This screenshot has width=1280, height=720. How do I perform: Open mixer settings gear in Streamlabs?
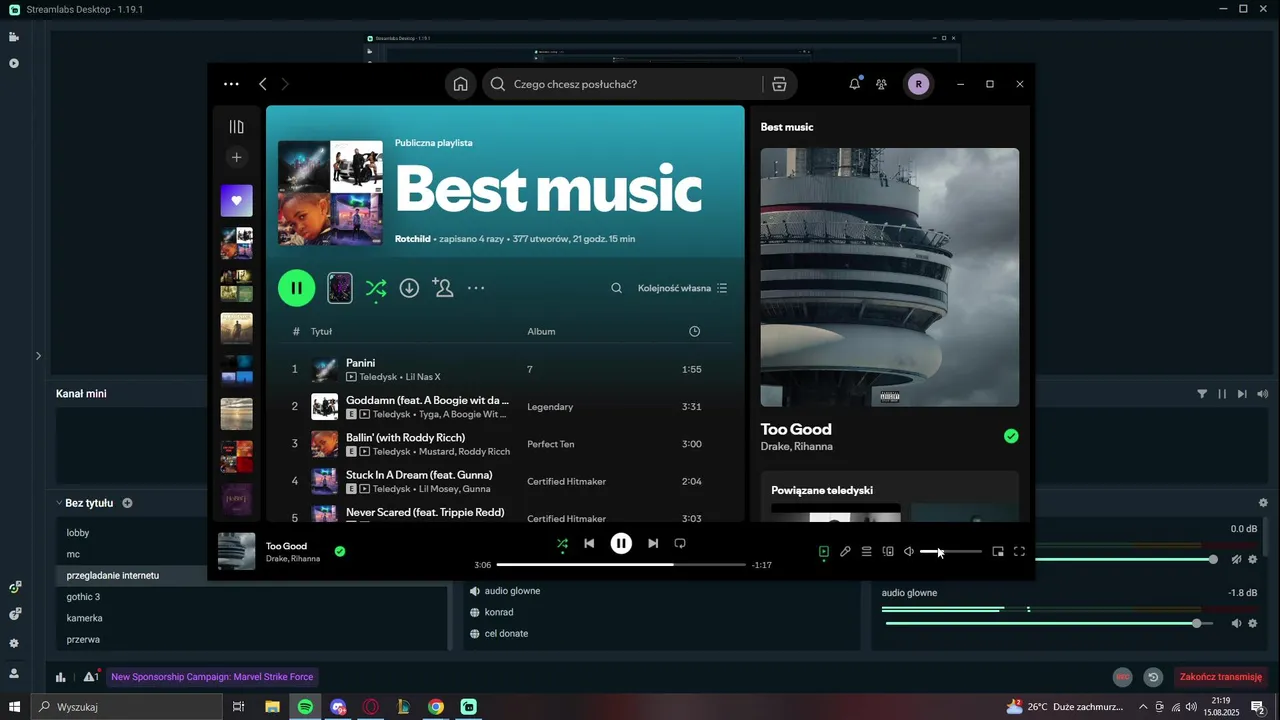click(1263, 503)
